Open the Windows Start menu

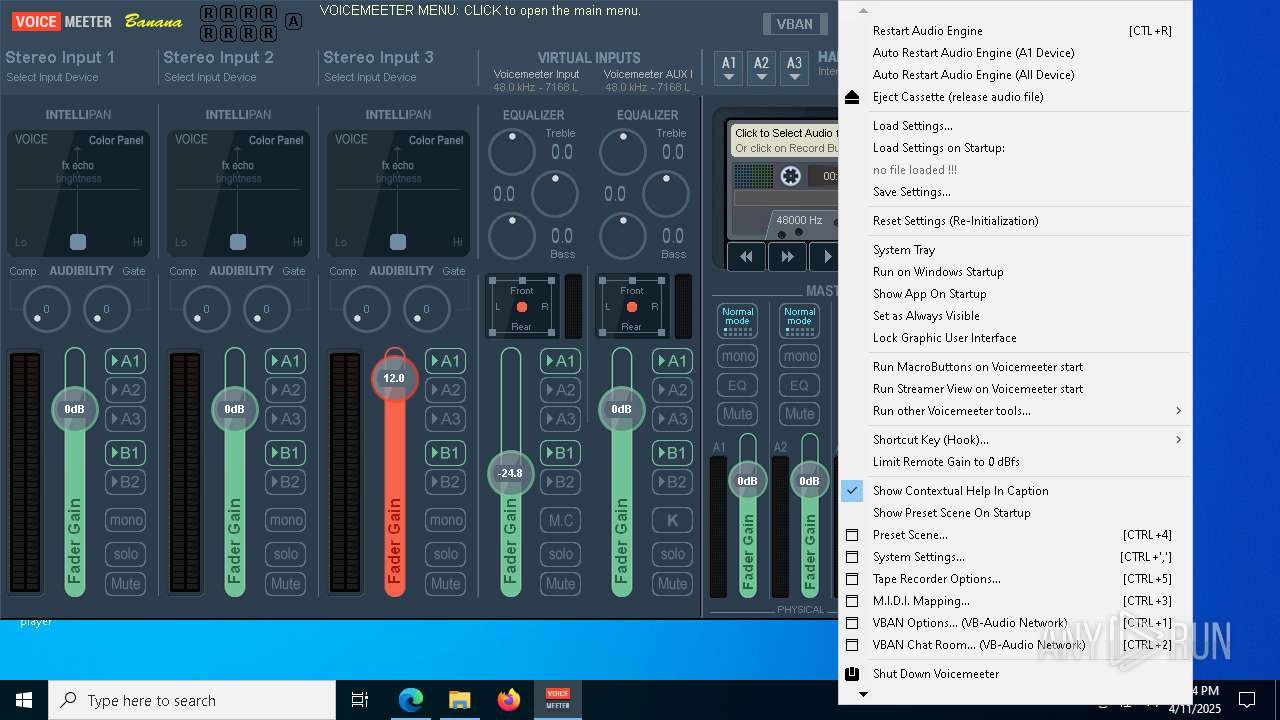tap(24, 700)
